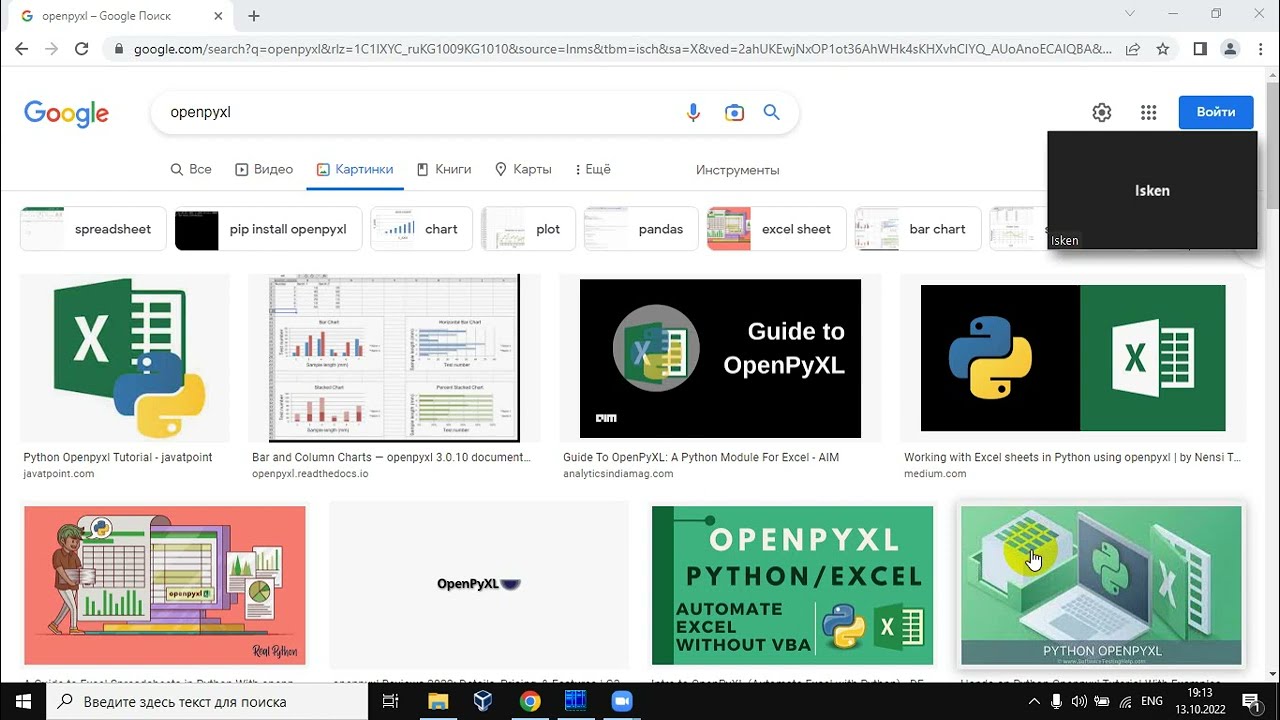Click the Isken video tile
Screen dimensions: 1280x720
(x=1152, y=190)
